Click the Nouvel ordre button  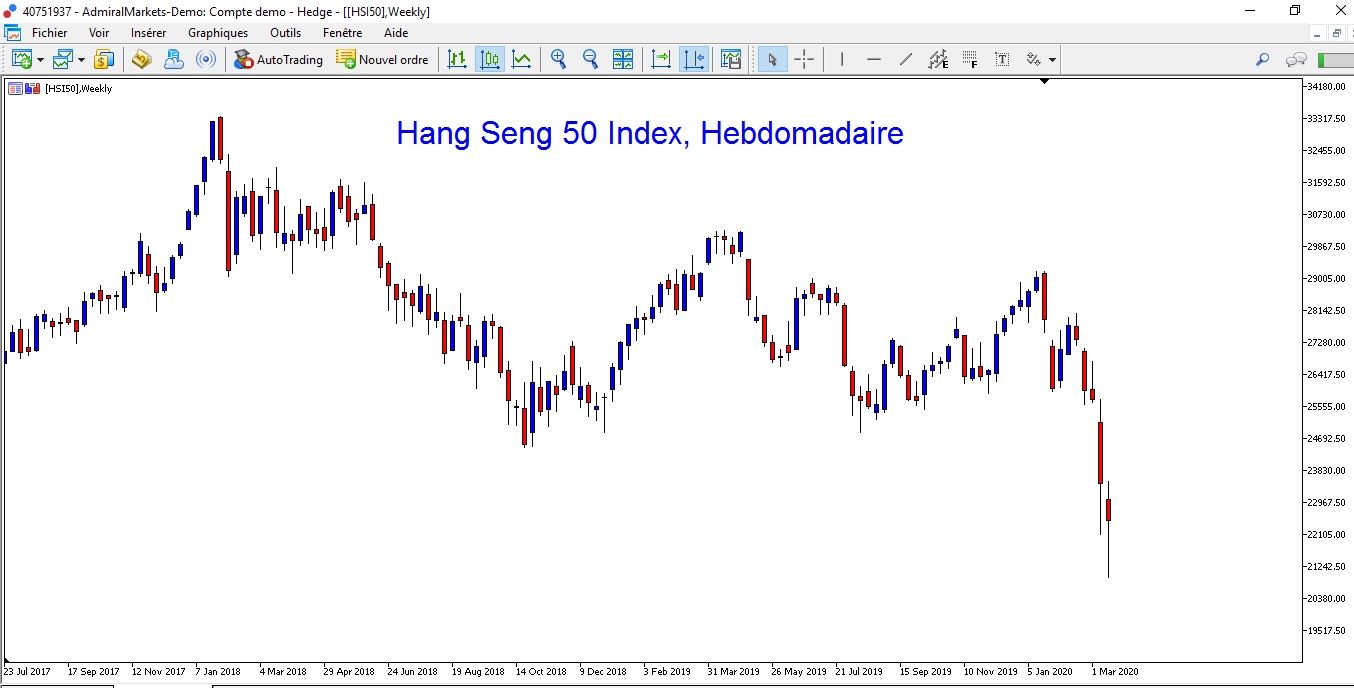pyautogui.click(x=383, y=59)
